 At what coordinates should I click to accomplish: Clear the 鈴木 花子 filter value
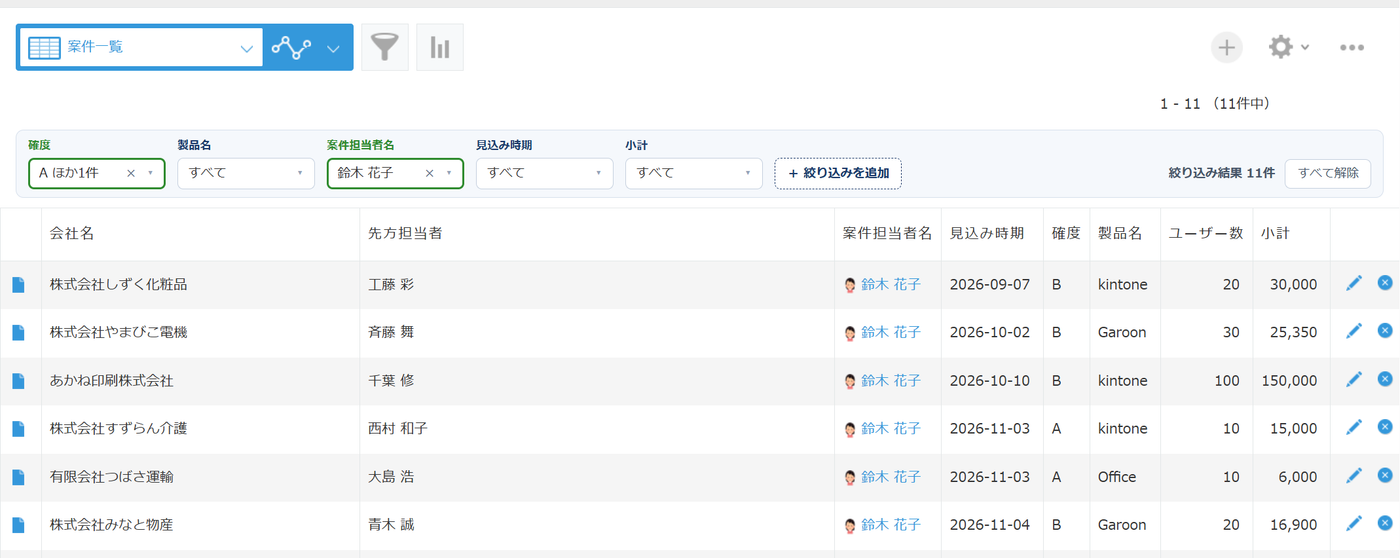click(429, 173)
